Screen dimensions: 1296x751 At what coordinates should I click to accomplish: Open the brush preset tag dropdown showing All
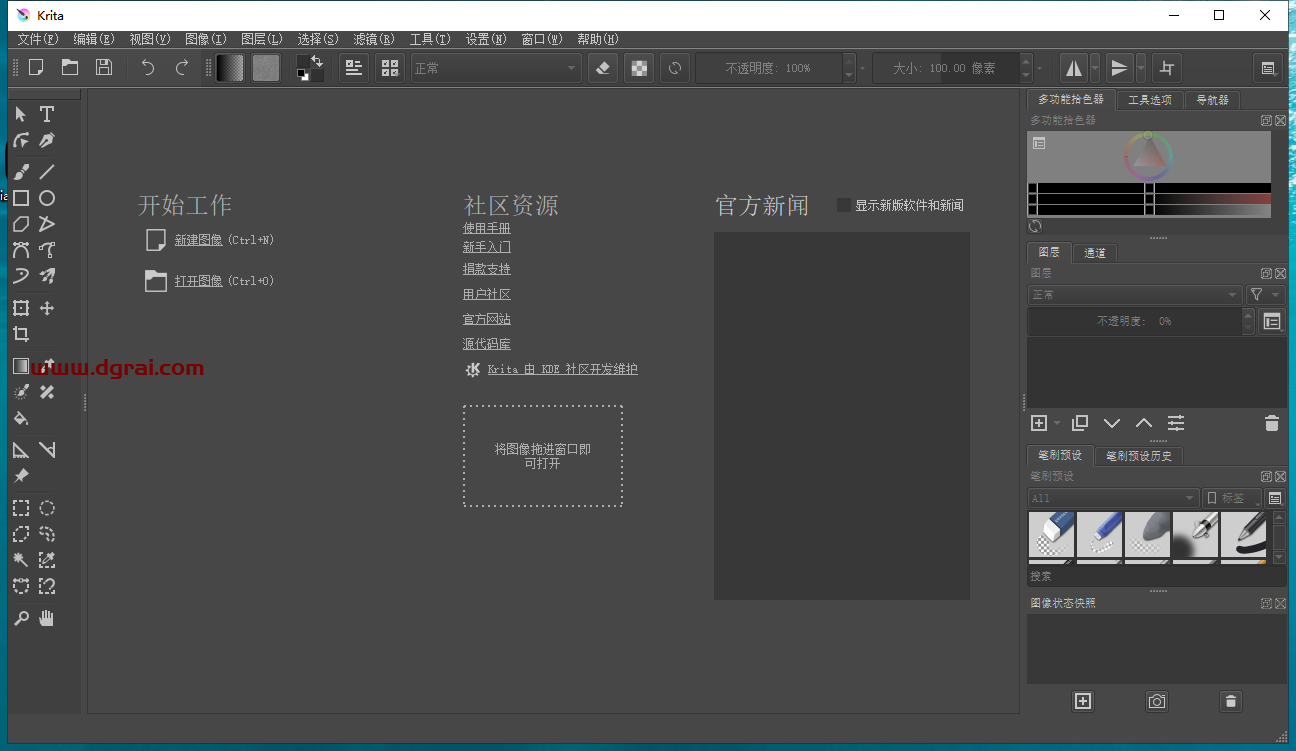click(1112, 497)
